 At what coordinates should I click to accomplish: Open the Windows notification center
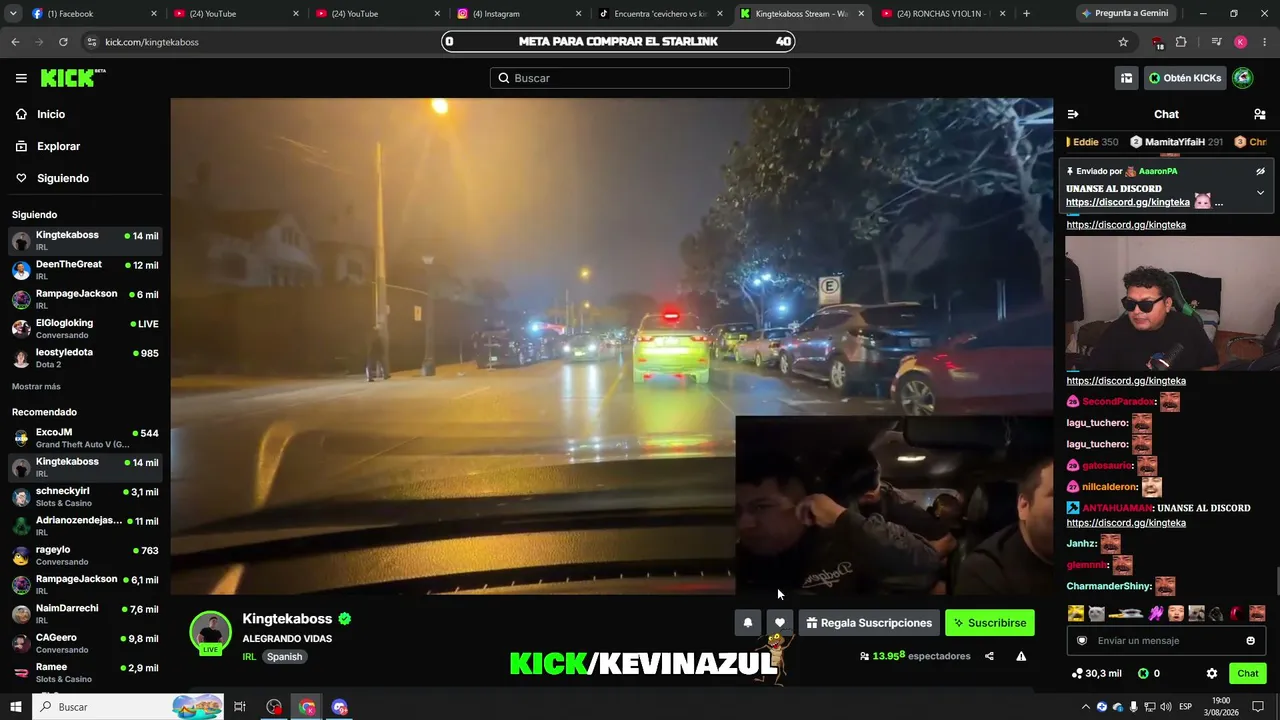pyautogui.click(x=1258, y=707)
